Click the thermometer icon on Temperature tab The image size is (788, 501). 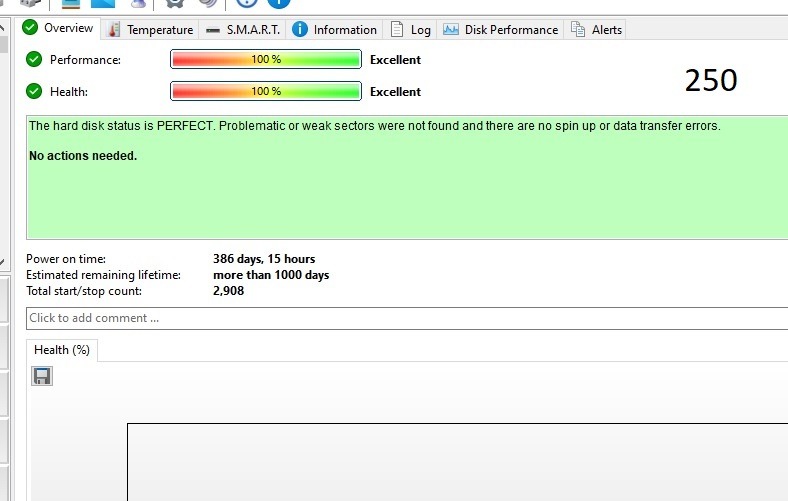[114, 29]
